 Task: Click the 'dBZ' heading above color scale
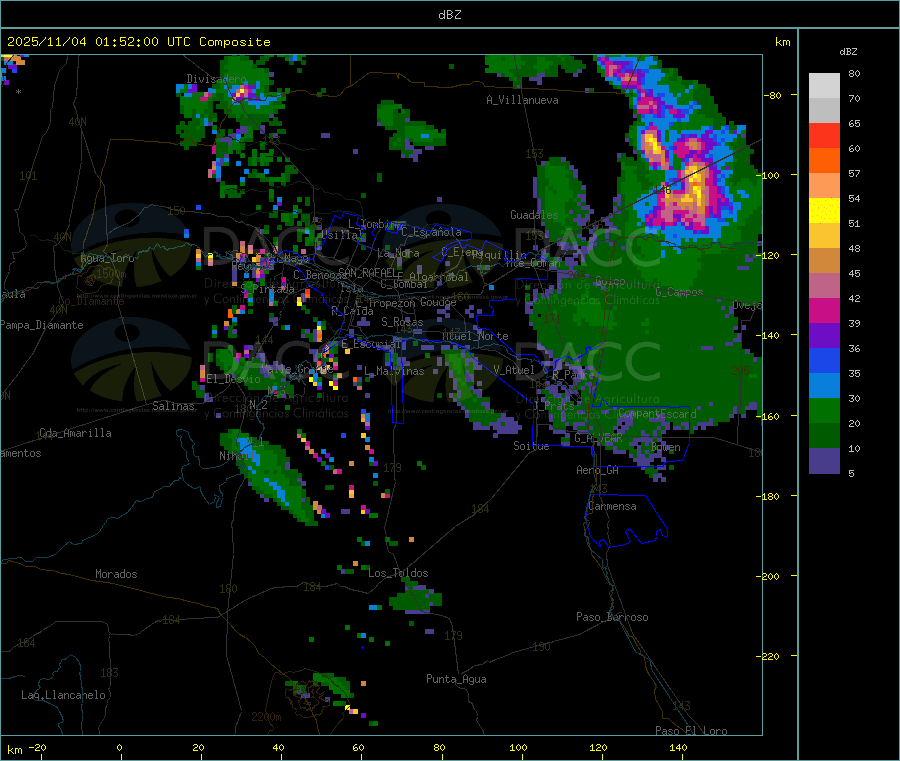848,52
